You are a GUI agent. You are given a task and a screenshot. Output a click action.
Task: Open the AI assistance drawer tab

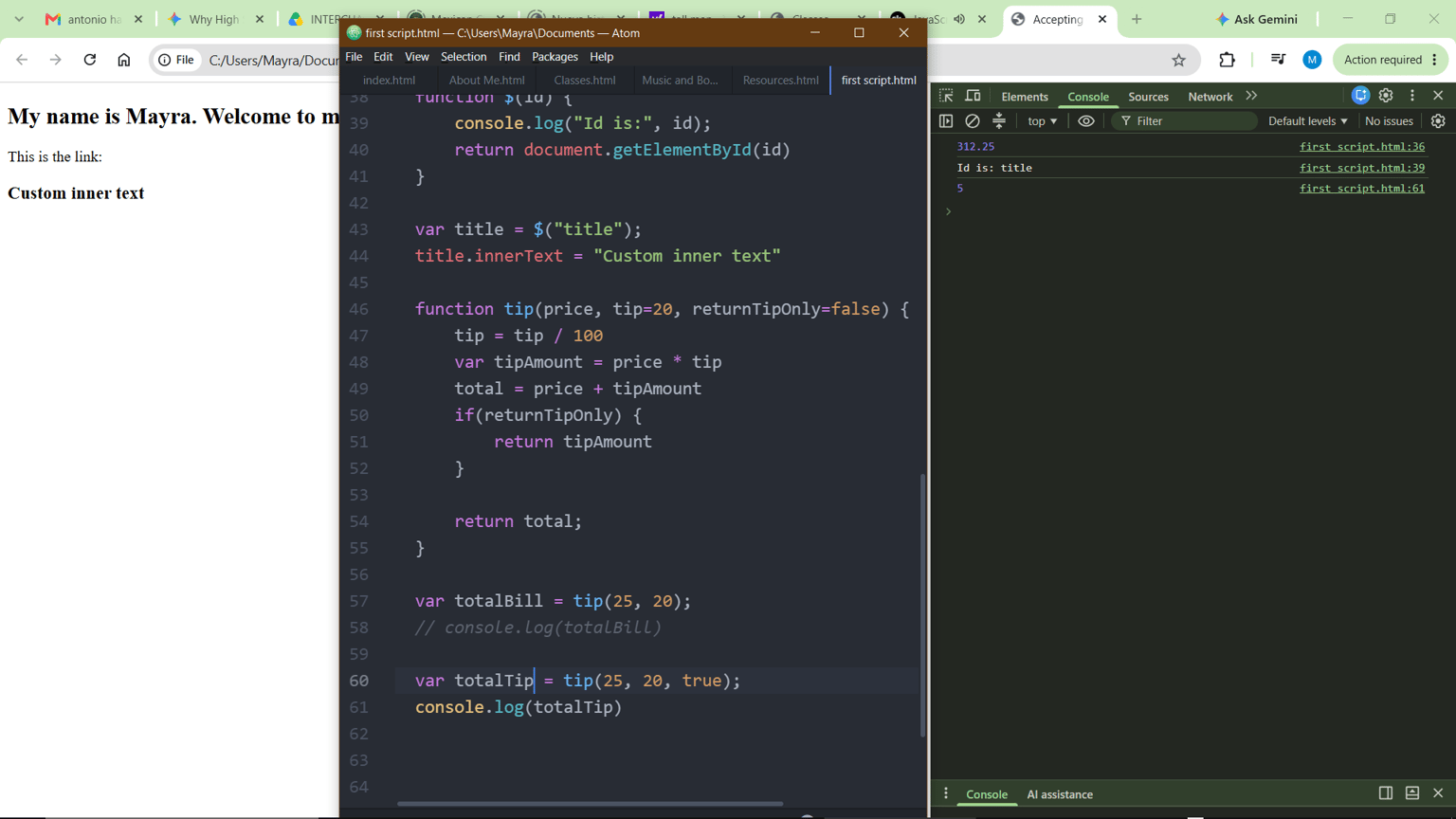pyautogui.click(x=1060, y=794)
